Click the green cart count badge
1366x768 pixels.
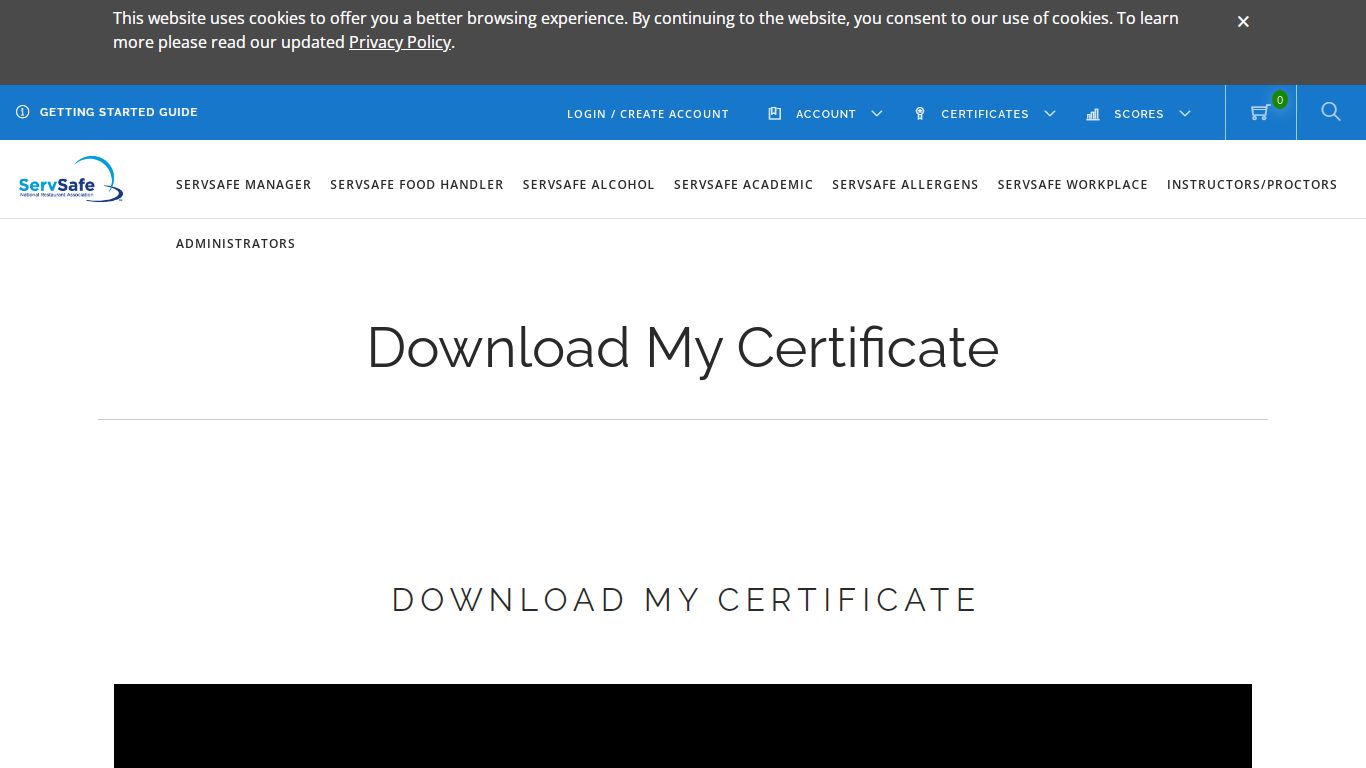[1280, 100]
